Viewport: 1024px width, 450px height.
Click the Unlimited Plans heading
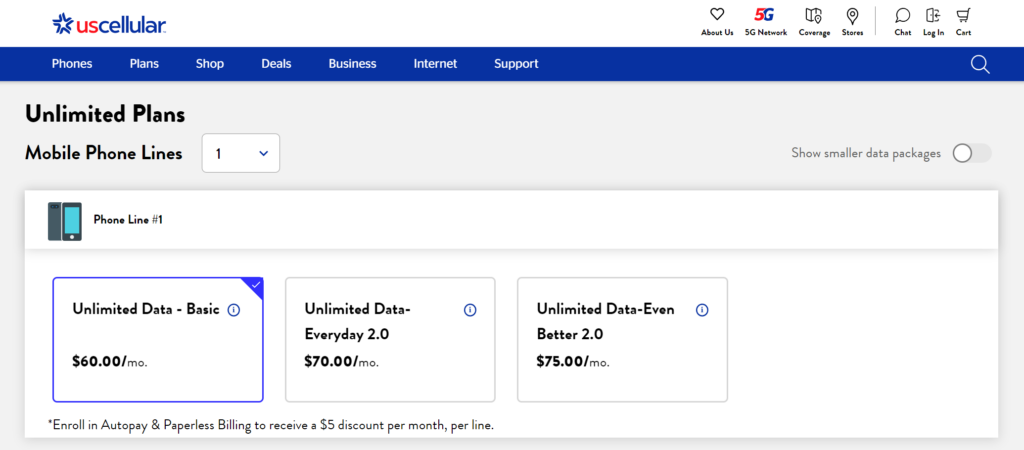click(x=105, y=114)
